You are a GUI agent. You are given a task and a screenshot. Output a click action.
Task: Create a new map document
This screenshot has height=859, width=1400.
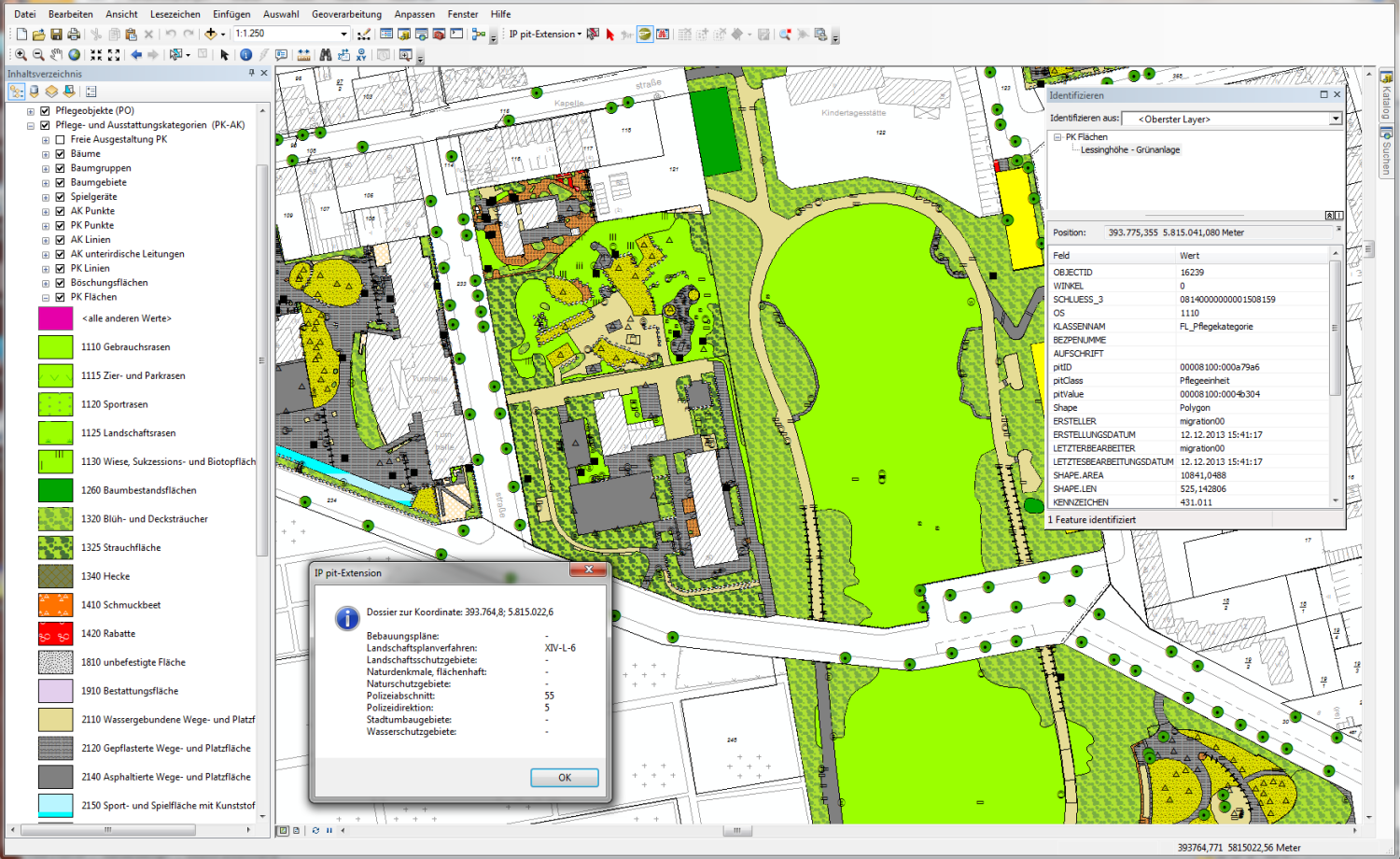21,35
